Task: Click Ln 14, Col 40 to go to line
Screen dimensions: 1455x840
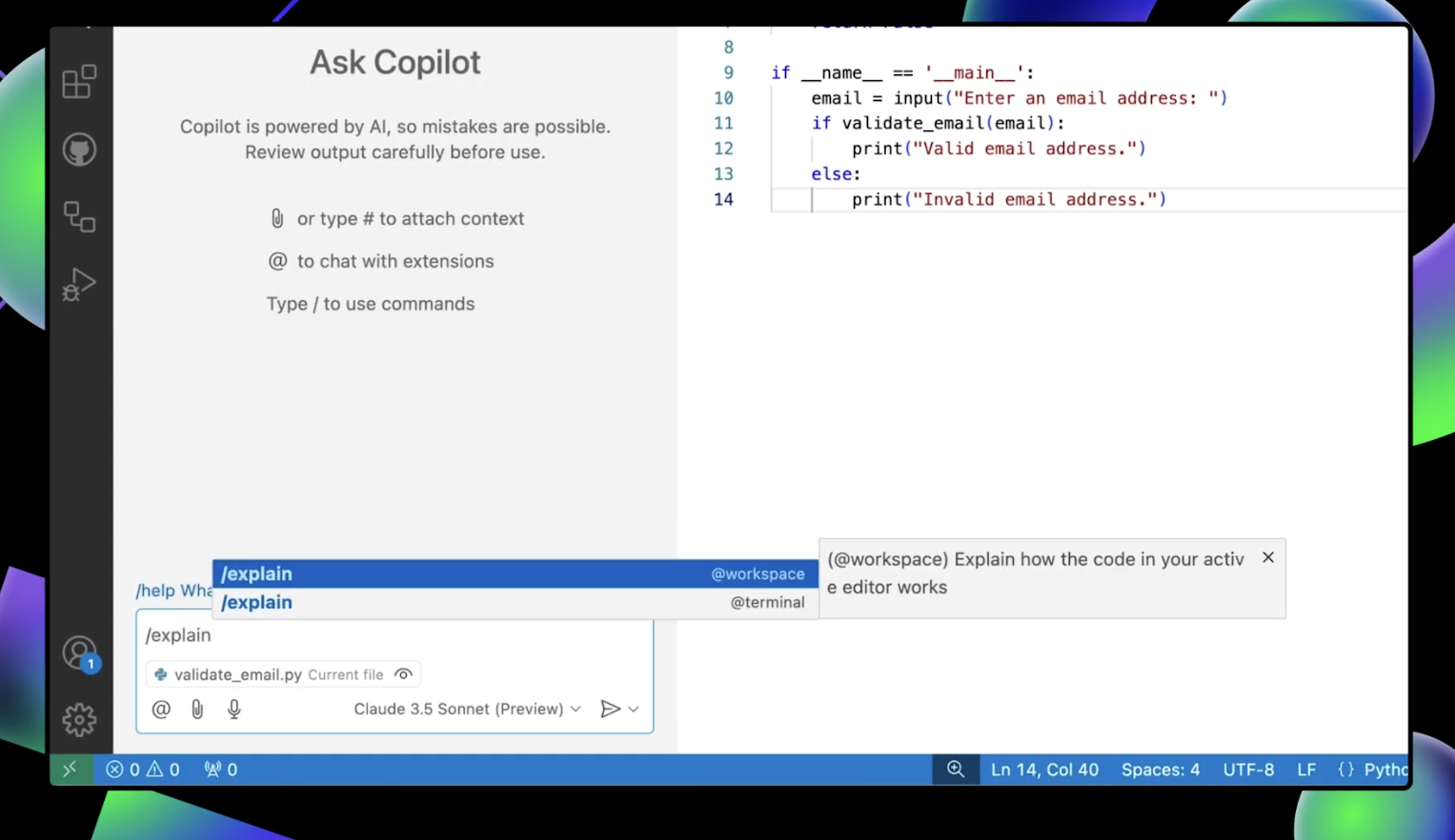Action: pyautogui.click(x=1044, y=770)
